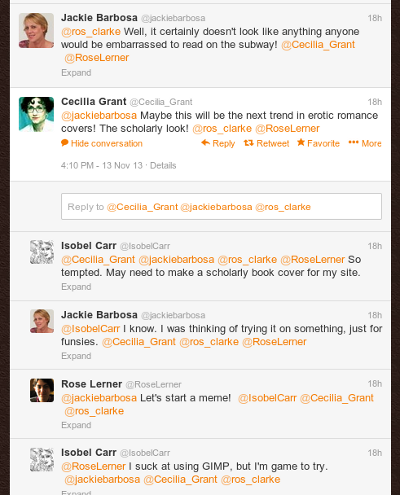Open @RoseLerner mention in Cecilia's tweet
The width and height of the screenshot is (400, 495).
287,128
